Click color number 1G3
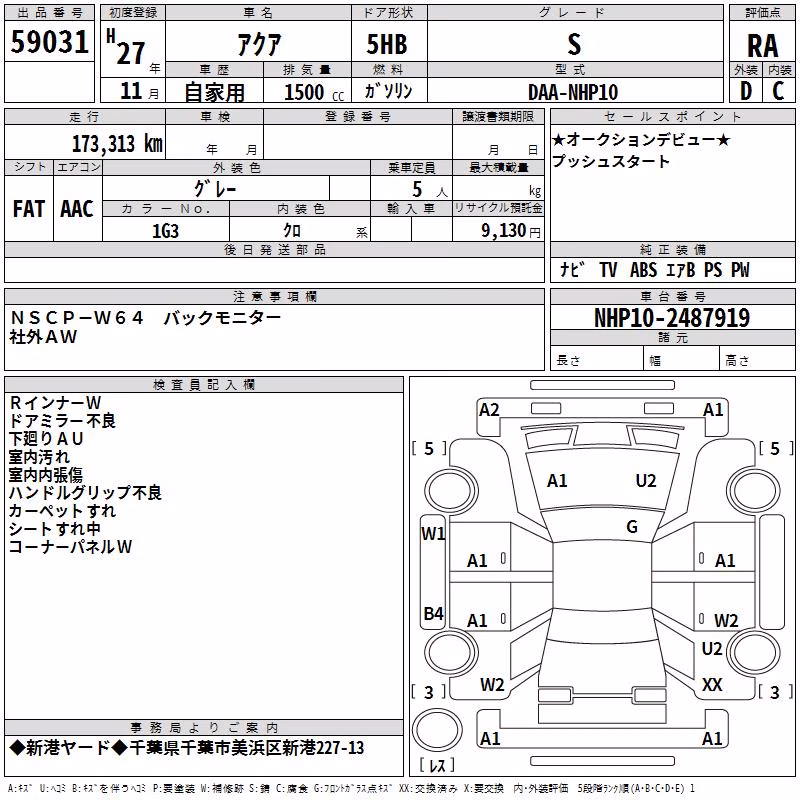The image size is (800, 800). 165,231
